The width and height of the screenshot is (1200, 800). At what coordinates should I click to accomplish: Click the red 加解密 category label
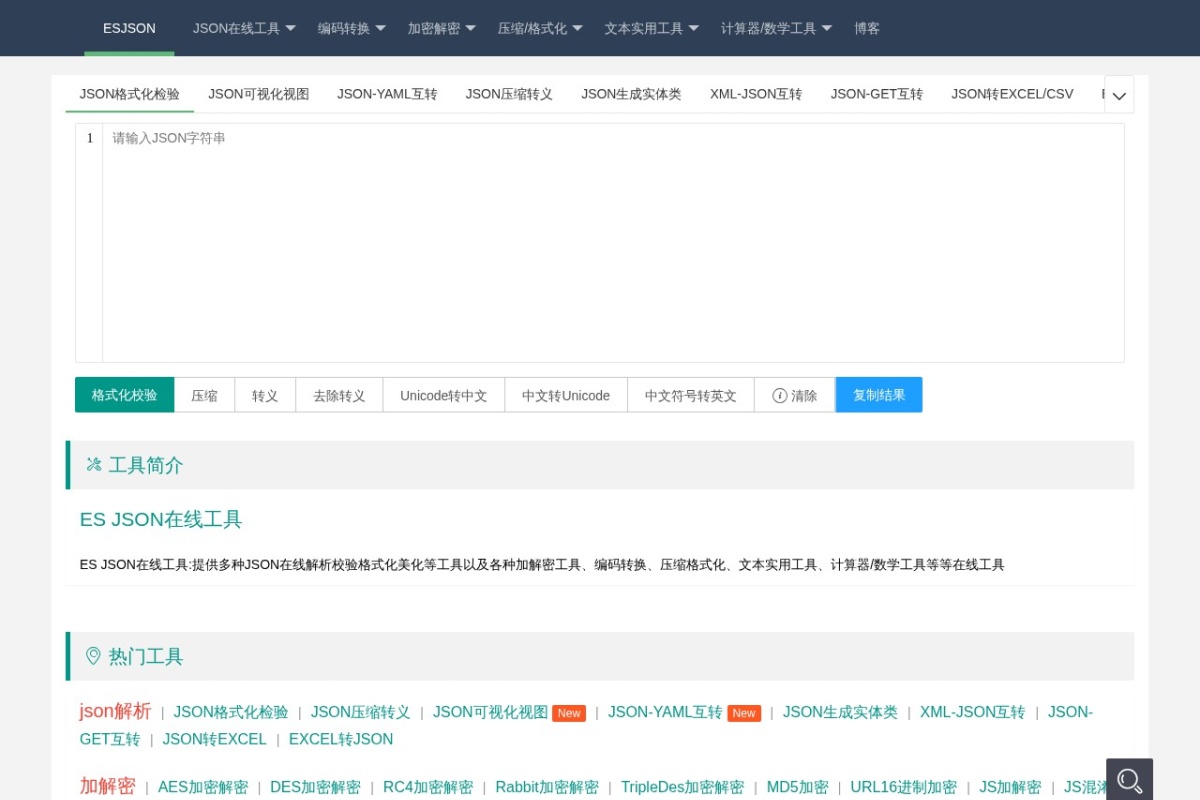pos(108,786)
